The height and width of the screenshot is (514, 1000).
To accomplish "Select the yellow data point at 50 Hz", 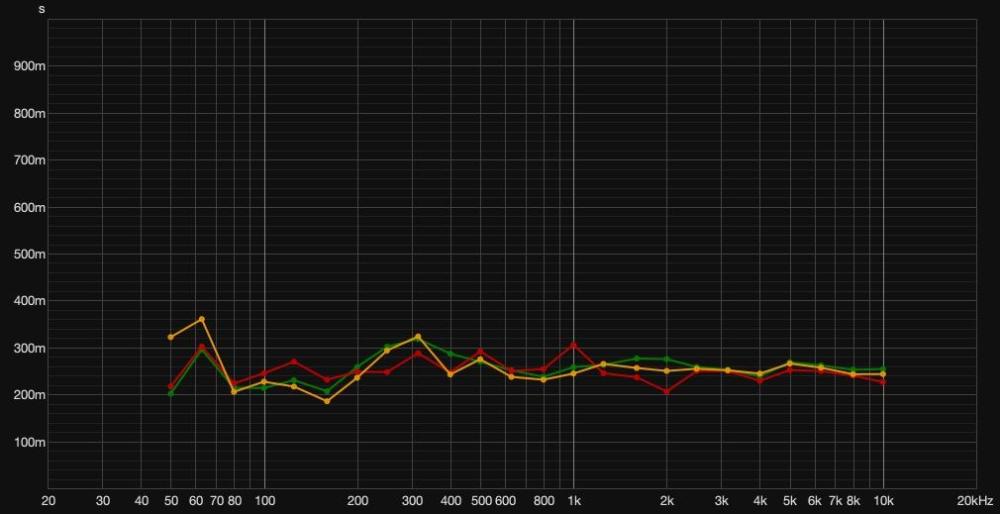I will coord(170,337).
